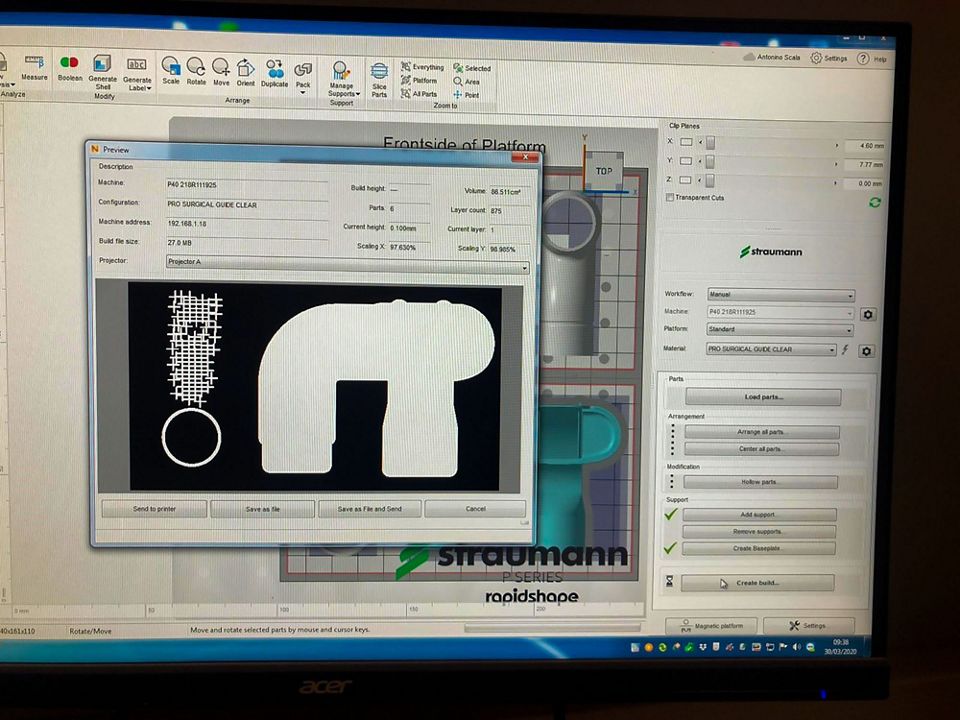Open the Machine dropdown in the side panel

click(x=781, y=312)
